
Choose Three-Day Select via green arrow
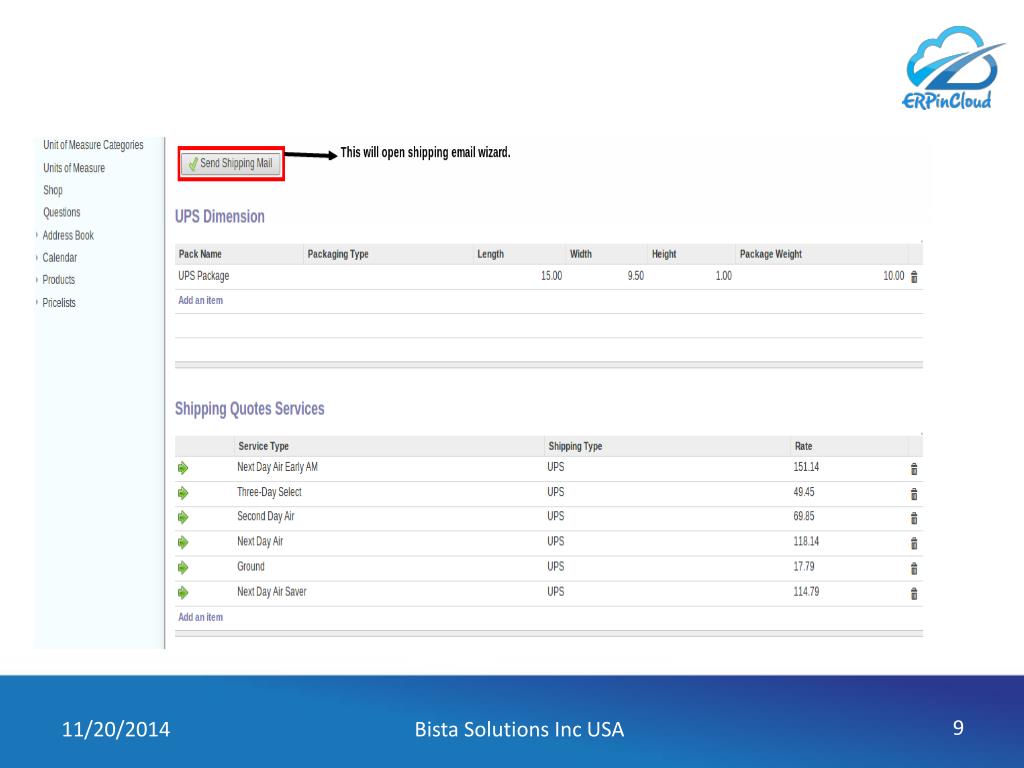(x=183, y=493)
